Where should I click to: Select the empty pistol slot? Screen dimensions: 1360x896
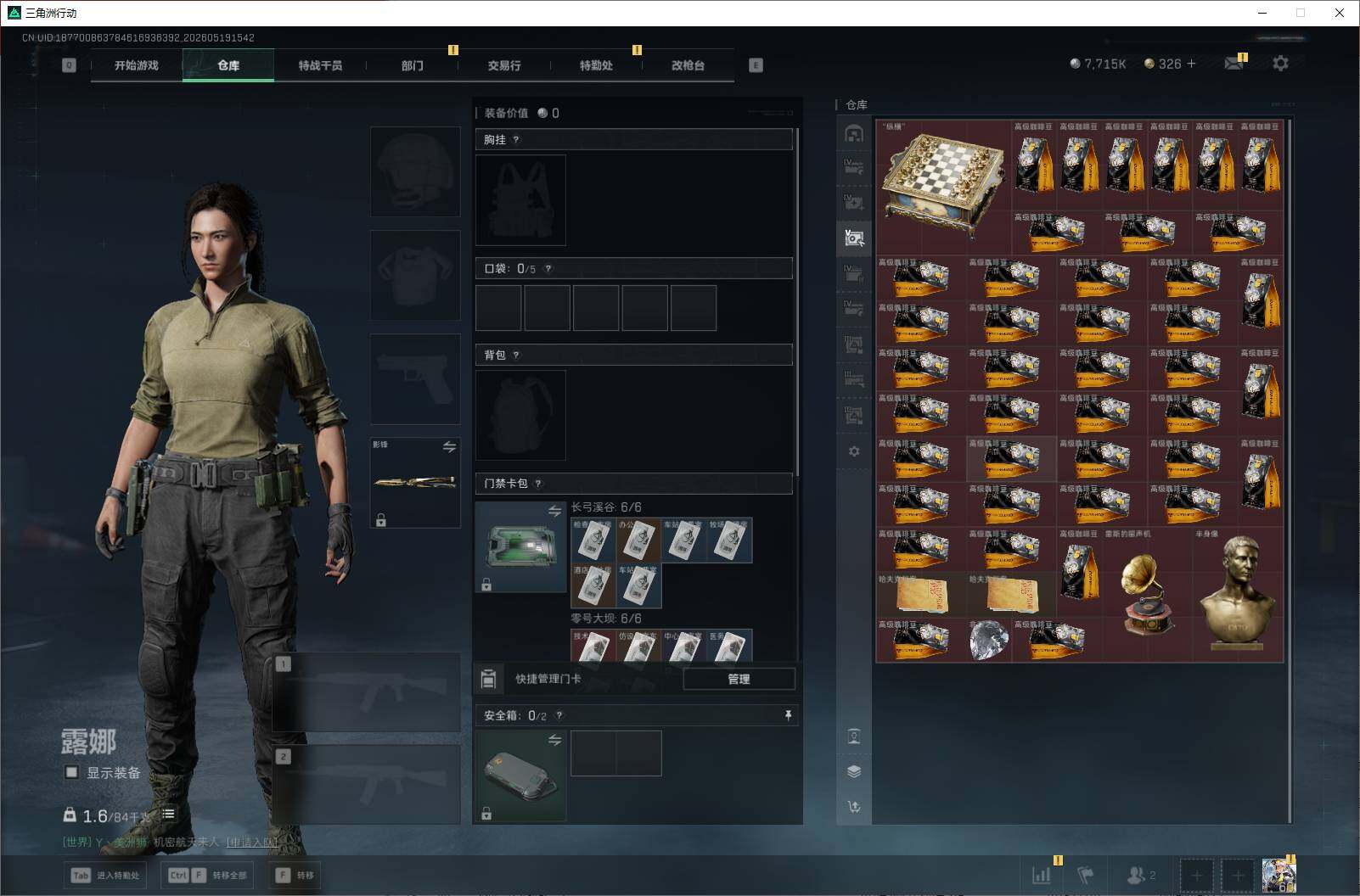tap(415, 378)
